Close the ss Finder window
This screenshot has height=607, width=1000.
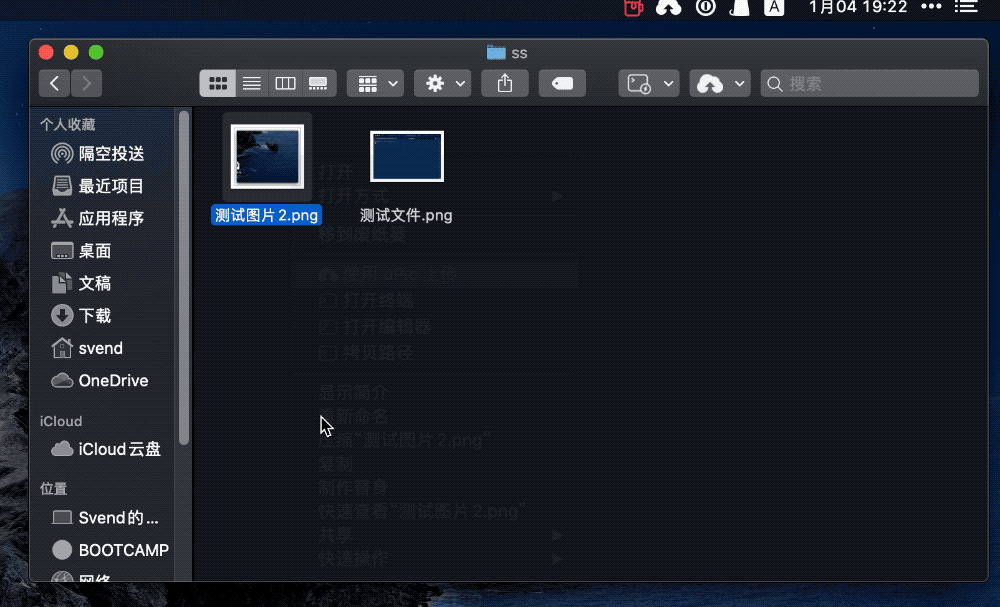click(46, 52)
